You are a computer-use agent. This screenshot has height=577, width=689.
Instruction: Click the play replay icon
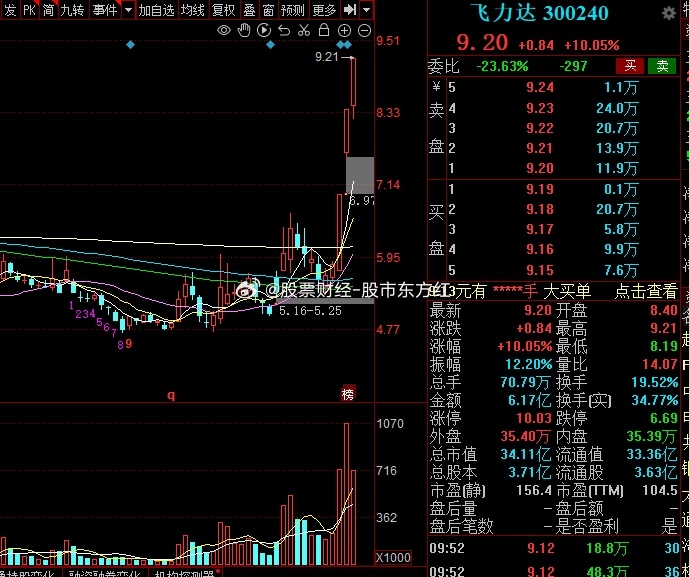pos(264,30)
